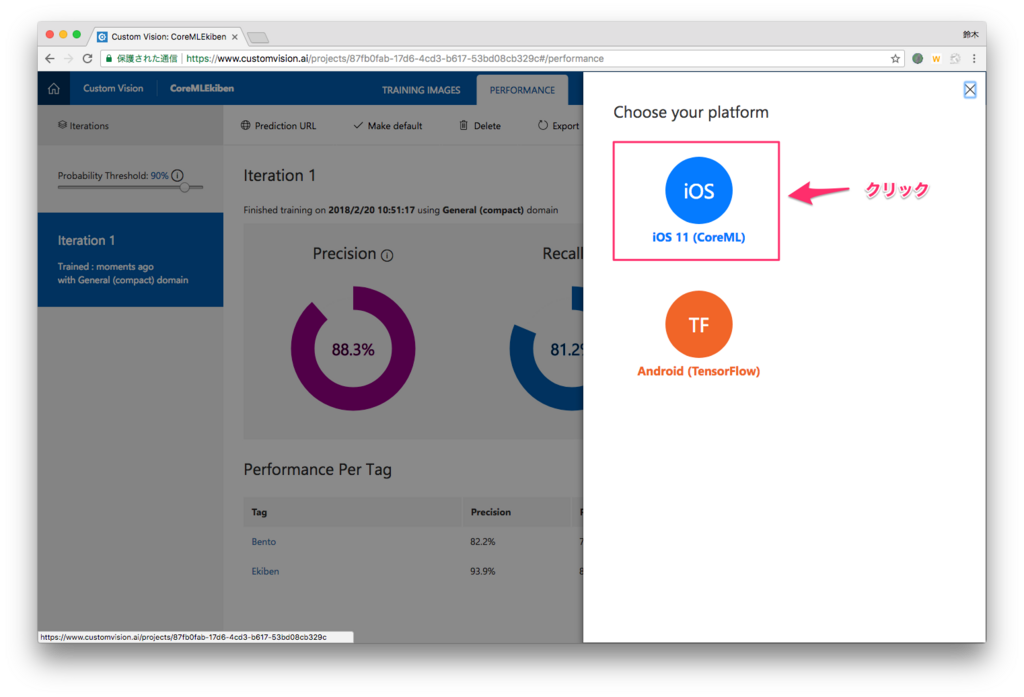The width and height of the screenshot is (1024, 697).
Task: Click the yellow W extension icon
Action: click(x=936, y=59)
